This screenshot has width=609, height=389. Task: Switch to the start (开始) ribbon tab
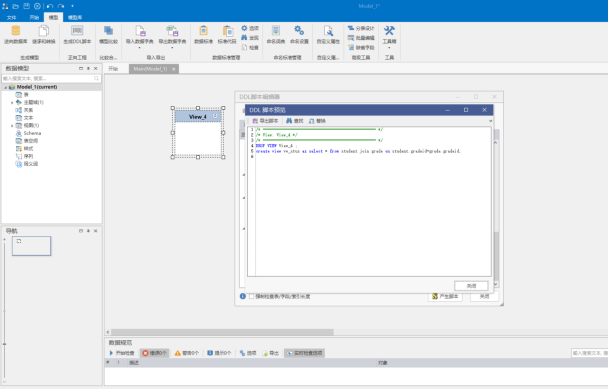click(x=34, y=17)
